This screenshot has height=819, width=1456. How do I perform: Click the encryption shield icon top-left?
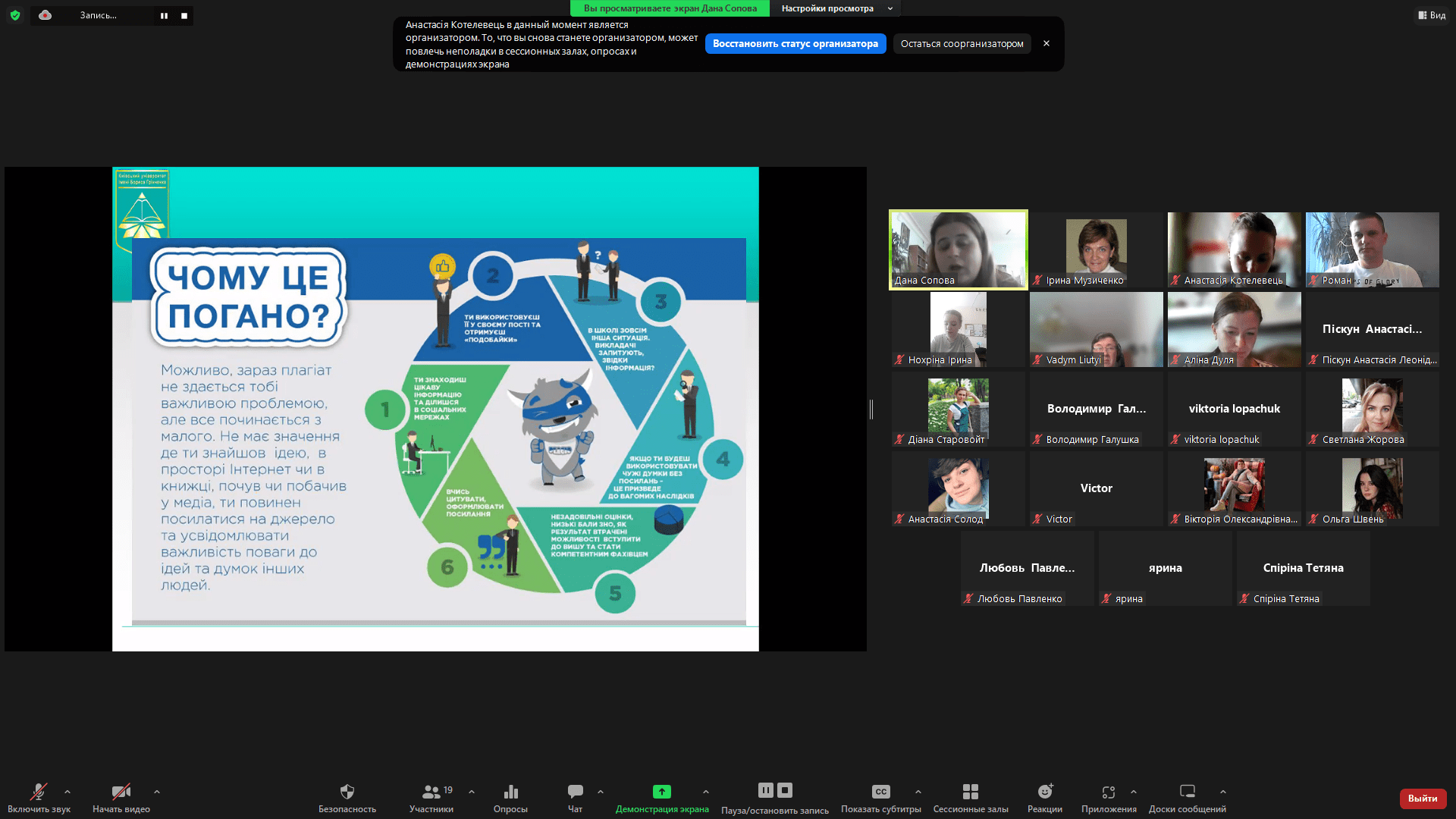[x=15, y=15]
